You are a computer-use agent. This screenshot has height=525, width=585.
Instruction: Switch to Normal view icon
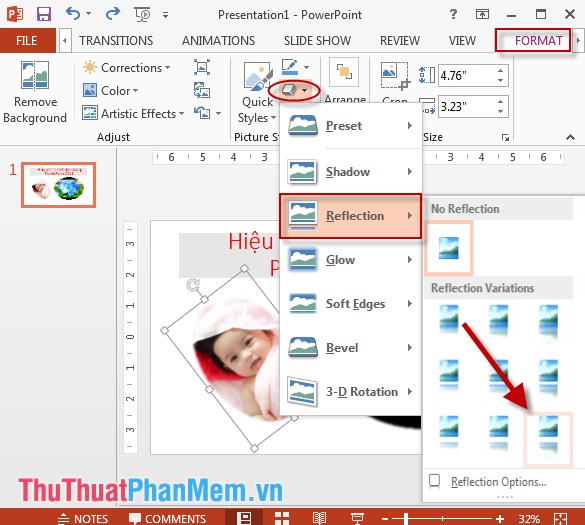point(245,518)
